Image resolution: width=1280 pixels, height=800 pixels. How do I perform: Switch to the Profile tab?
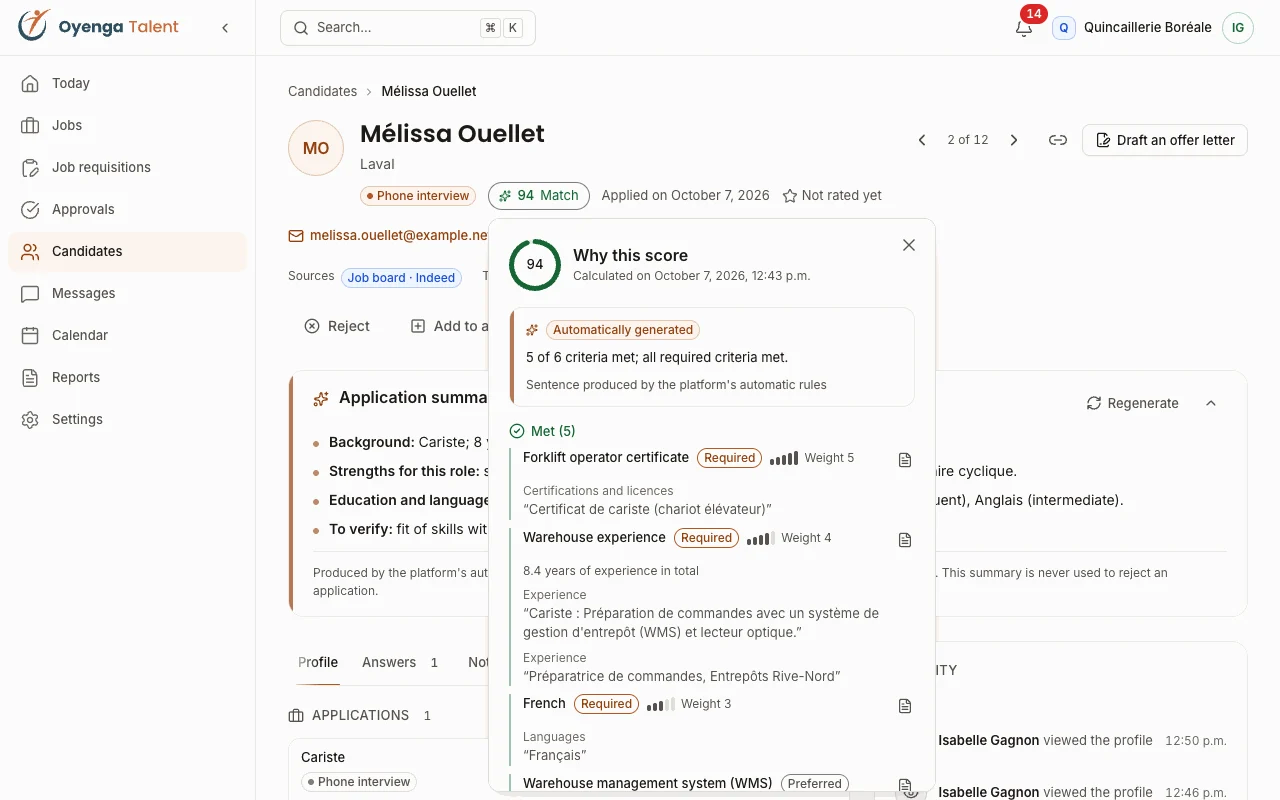click(x=318, y=662)
